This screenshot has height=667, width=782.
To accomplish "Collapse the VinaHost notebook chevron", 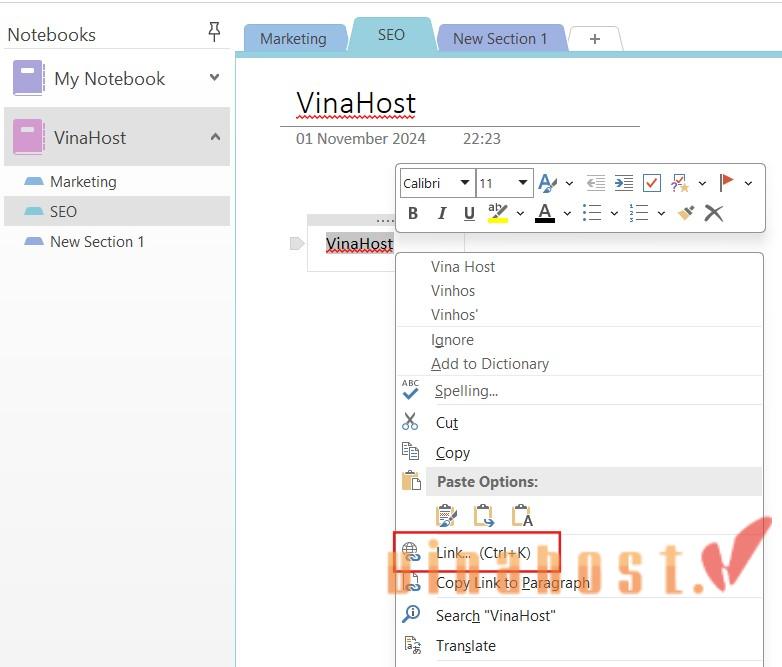I will 215,137.
